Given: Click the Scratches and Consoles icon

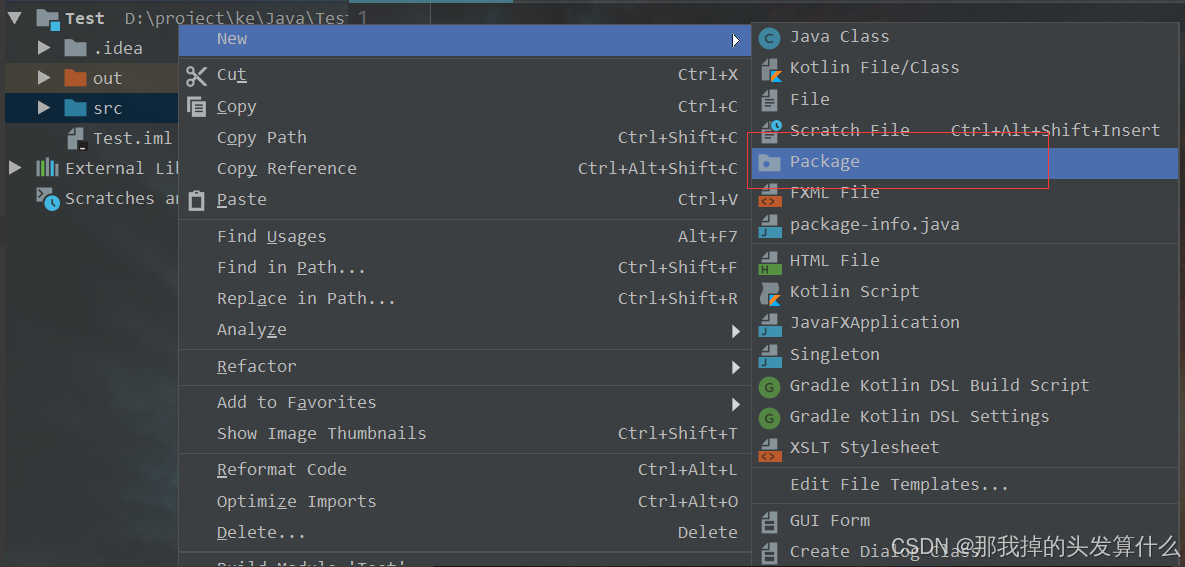Looking at the screenshot, I should click(x=48, y=199).
